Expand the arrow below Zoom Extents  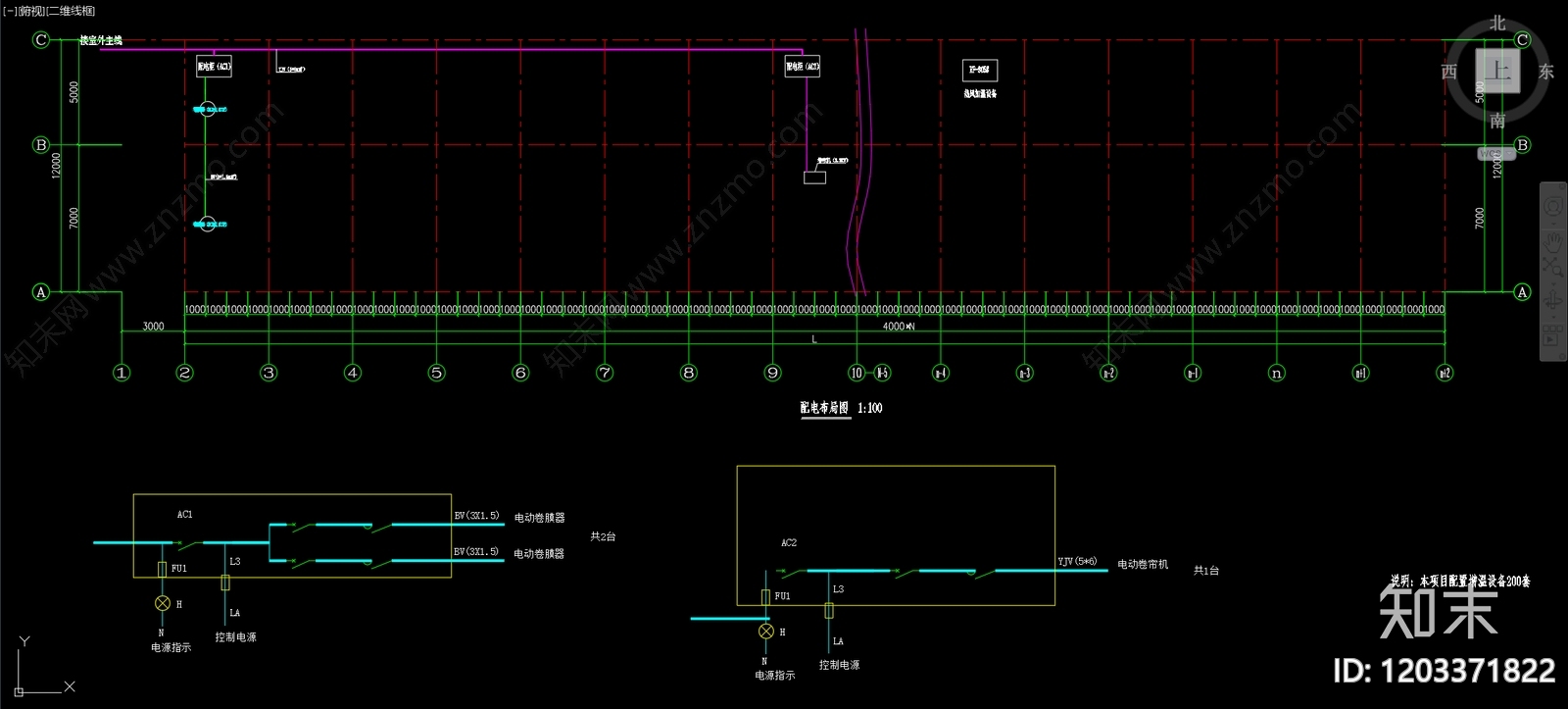coord(1553,282)
